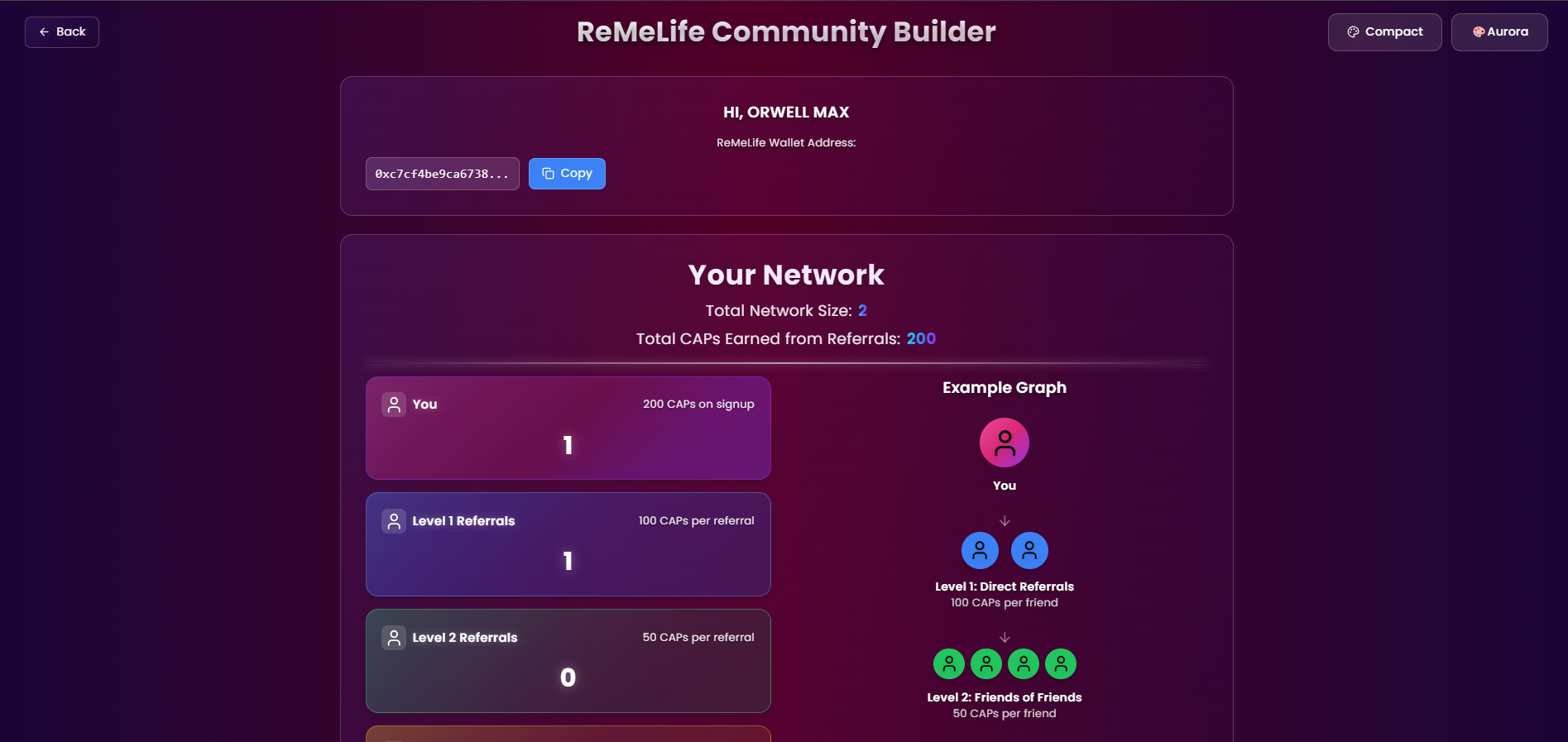Click 'Level 1: Direct Referrals' caption
Viewport: 1568px width, 742px height.
(x=1005, y=586)
